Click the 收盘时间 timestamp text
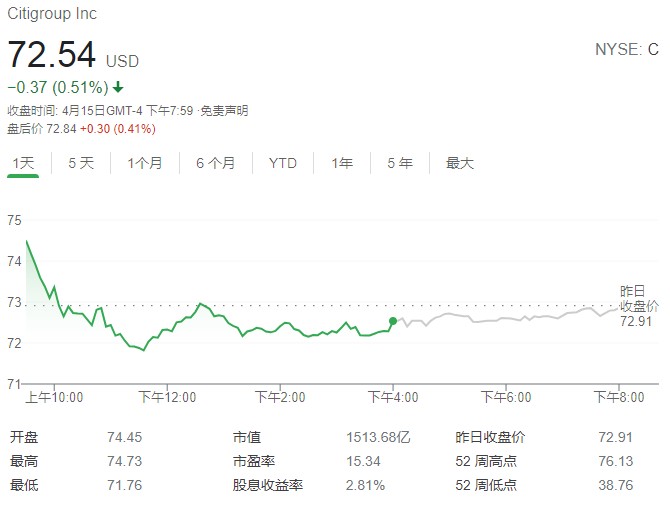The height and width of the screenshot is (510, 670). [100, 111]
